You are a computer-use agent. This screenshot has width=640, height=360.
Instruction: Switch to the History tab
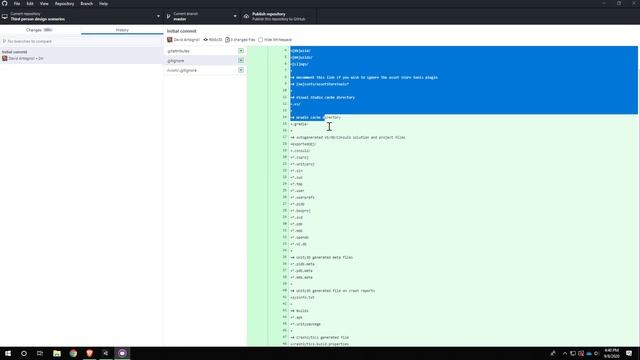click(x=122, y=30)
